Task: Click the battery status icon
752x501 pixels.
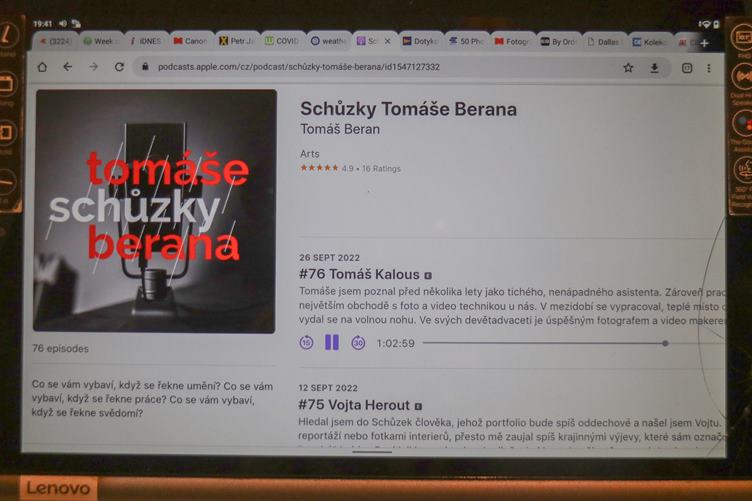Action: pos(716,24)
